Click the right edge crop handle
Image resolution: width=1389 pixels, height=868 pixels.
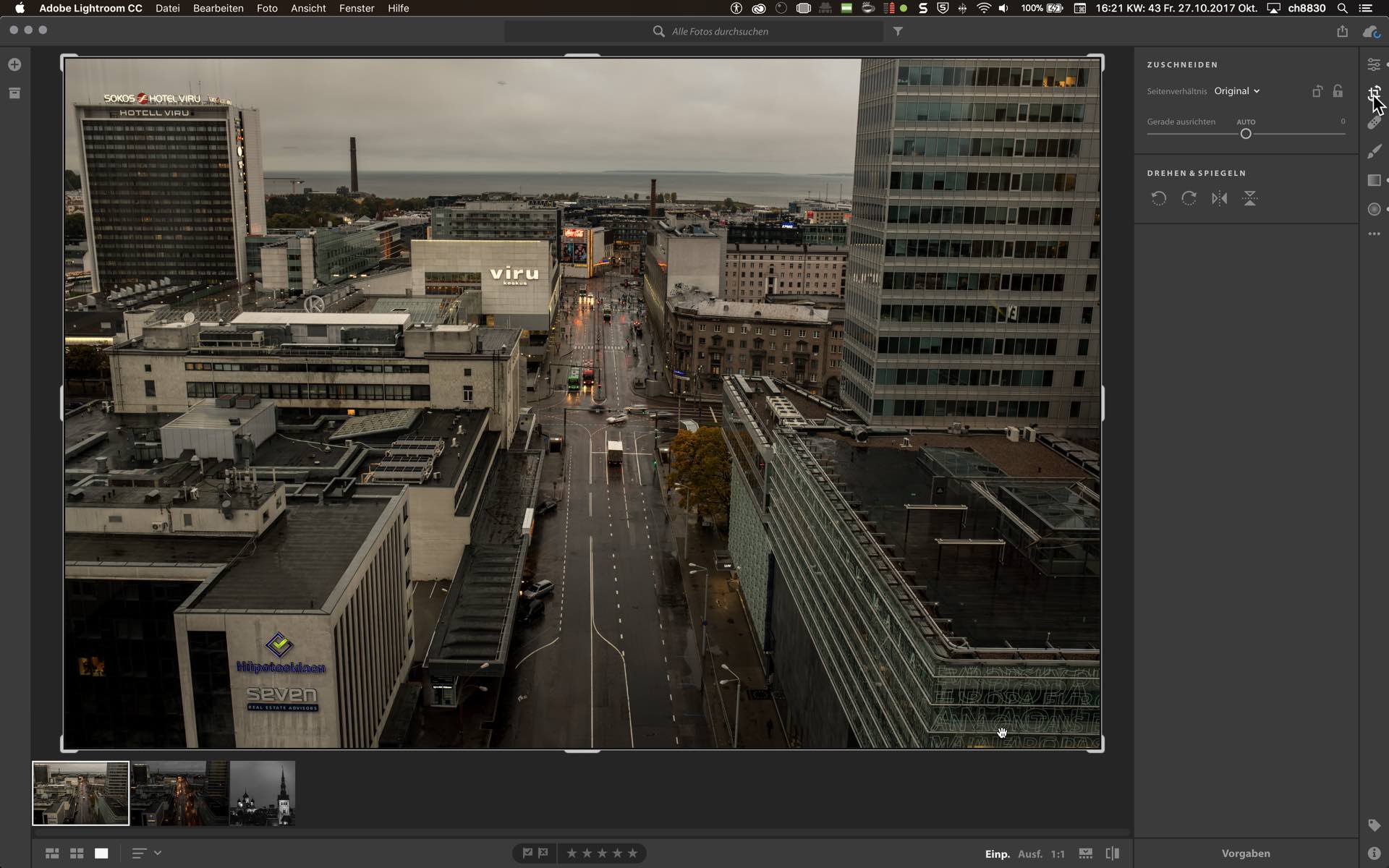coord(1102,403)
